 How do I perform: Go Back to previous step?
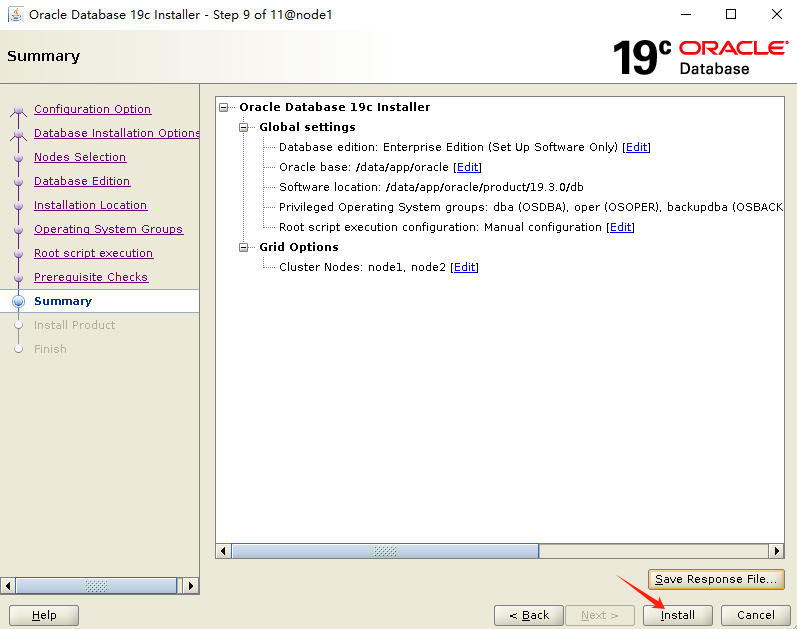[x=529, y=615]
